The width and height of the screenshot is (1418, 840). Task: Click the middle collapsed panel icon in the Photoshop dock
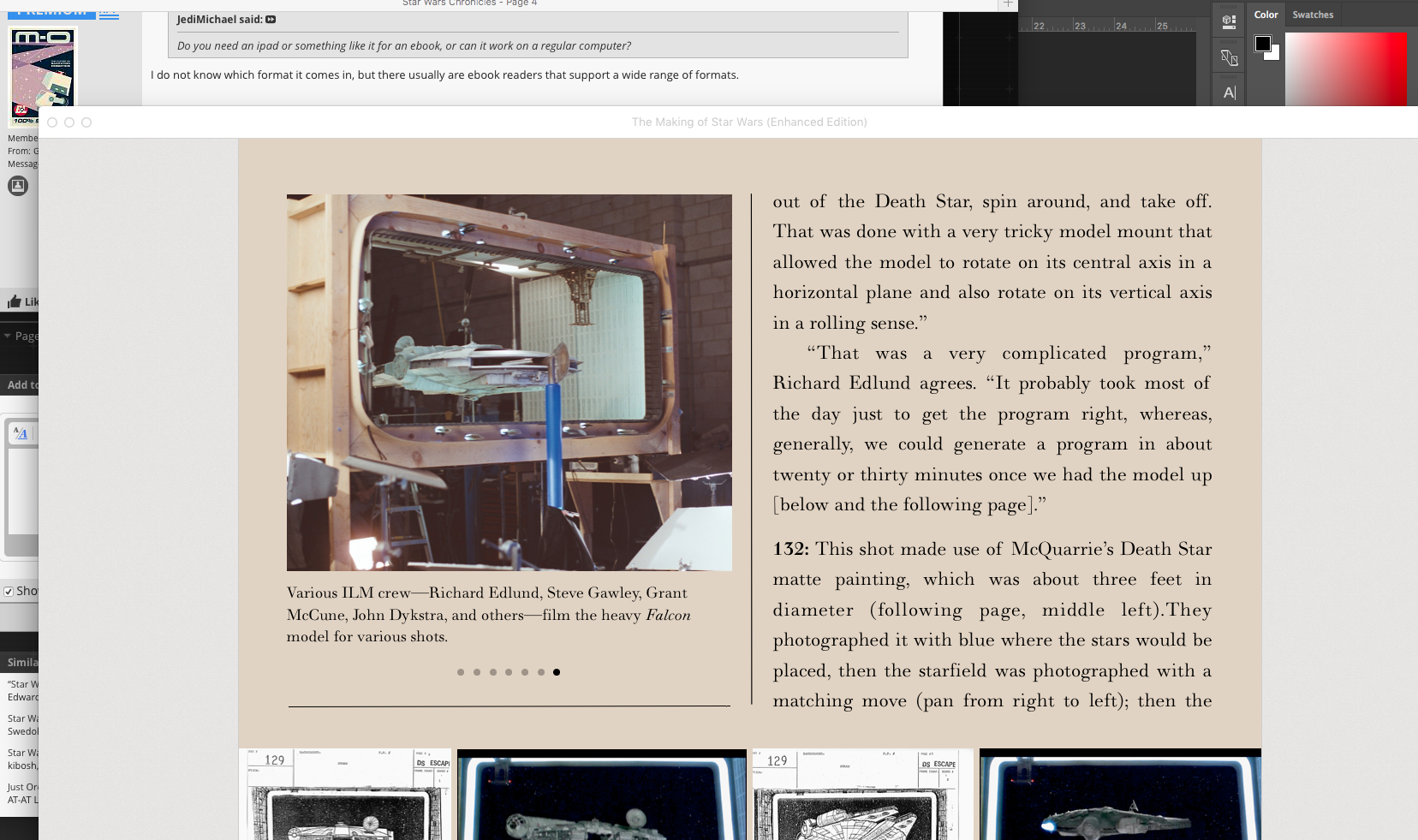1229,57
